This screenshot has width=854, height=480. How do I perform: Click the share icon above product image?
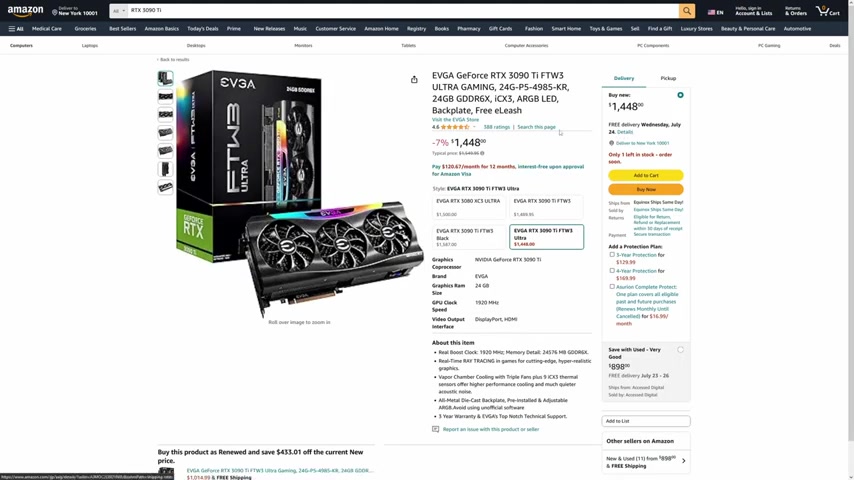414,80
